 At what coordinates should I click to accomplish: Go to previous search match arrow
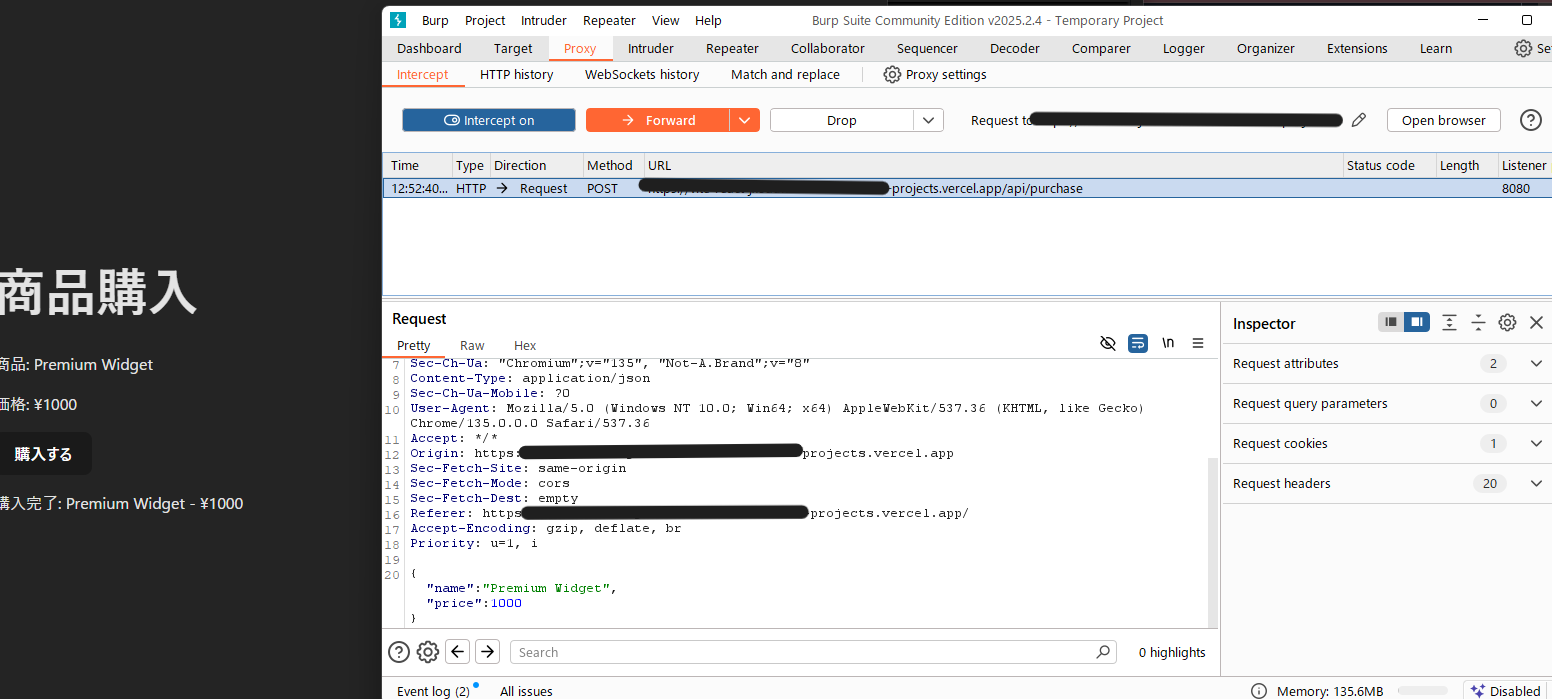[458, 652]
